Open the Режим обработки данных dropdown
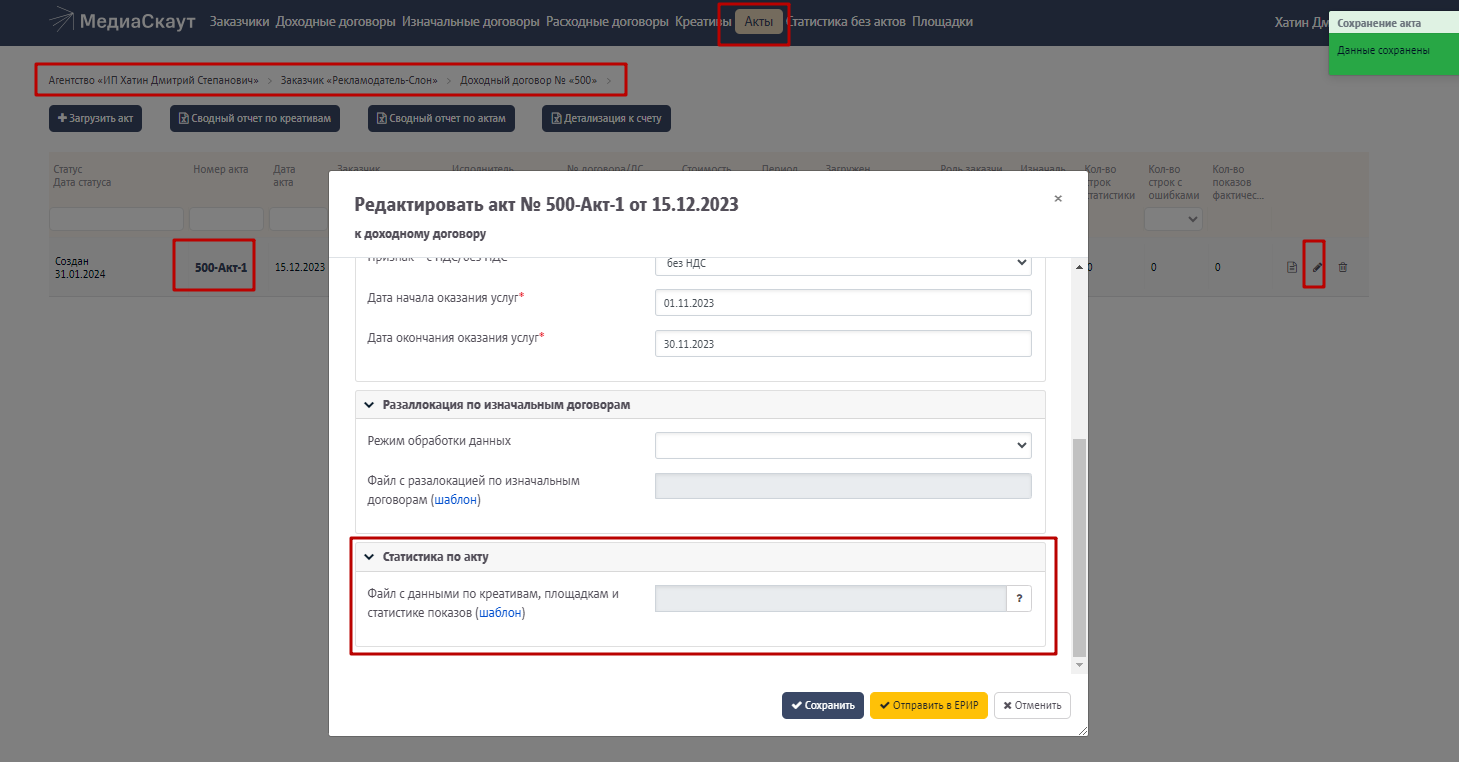The image size is (1459, 762). point(842,445)
